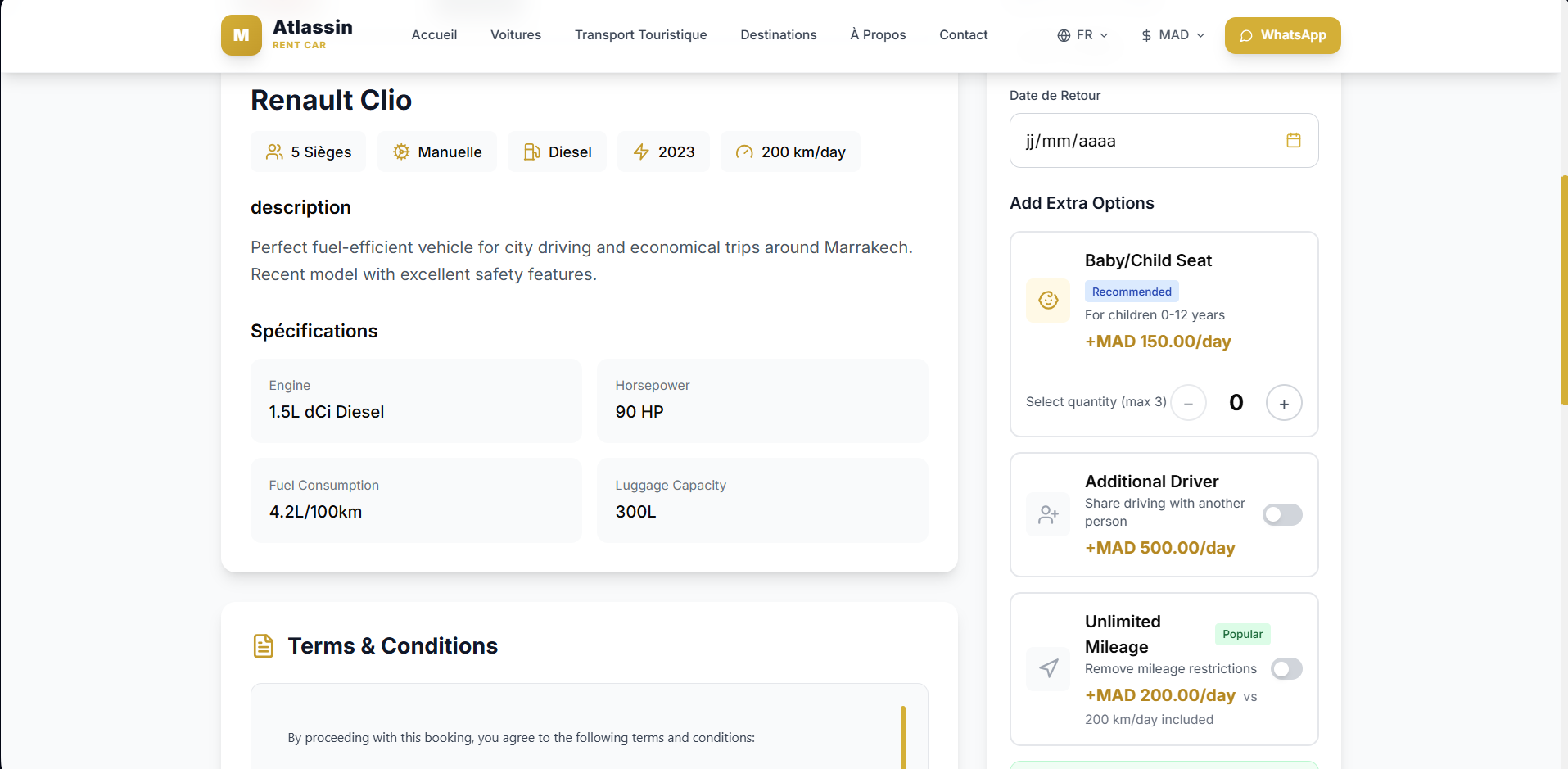The height and width of the screenshot is (769, 1568).
Task: Click the Terms & Conditions heading
Action: click(x=393, y=645)
